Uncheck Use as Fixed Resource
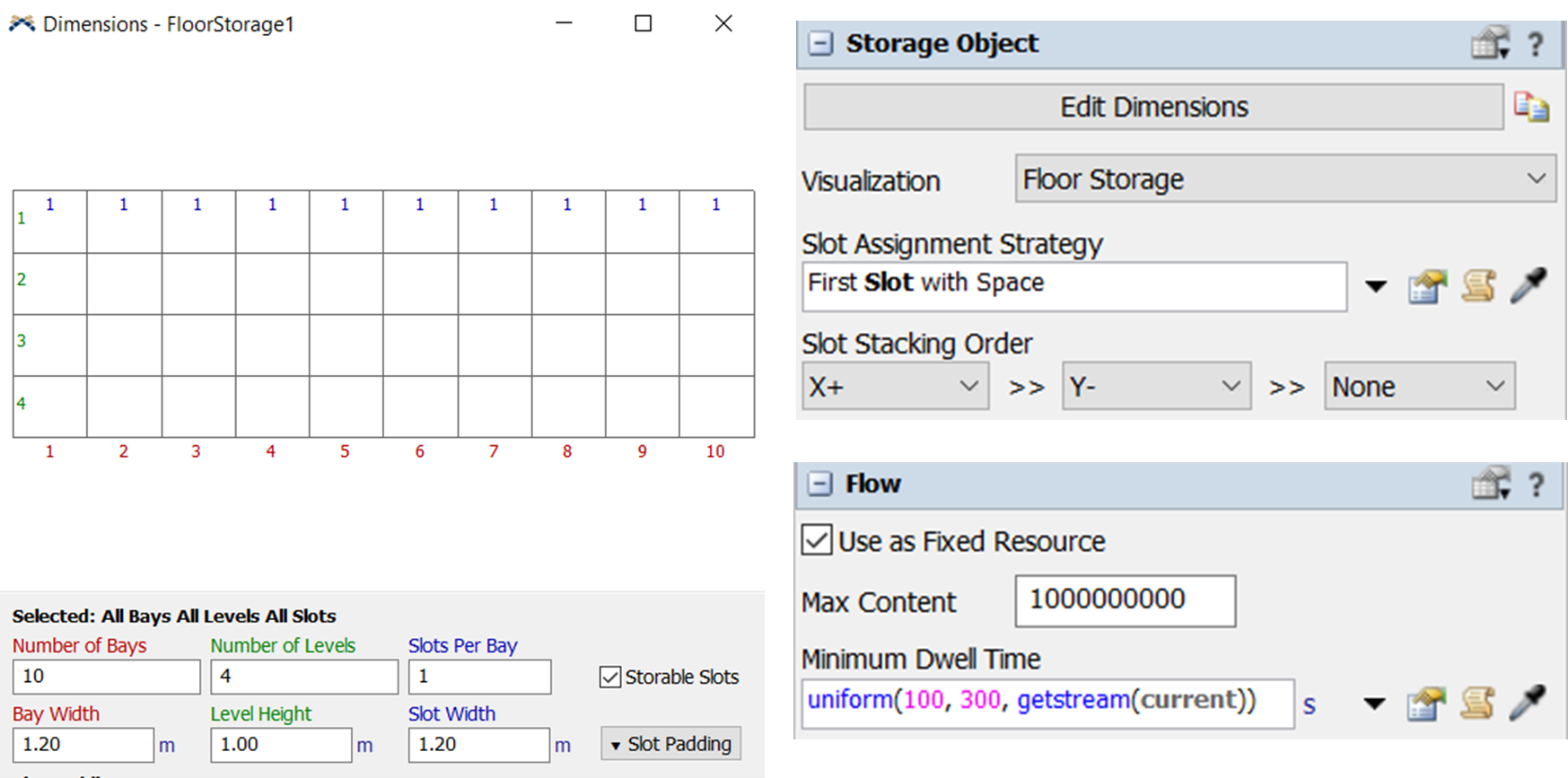Screen dimensions: 1568x778 click(817, 541)
